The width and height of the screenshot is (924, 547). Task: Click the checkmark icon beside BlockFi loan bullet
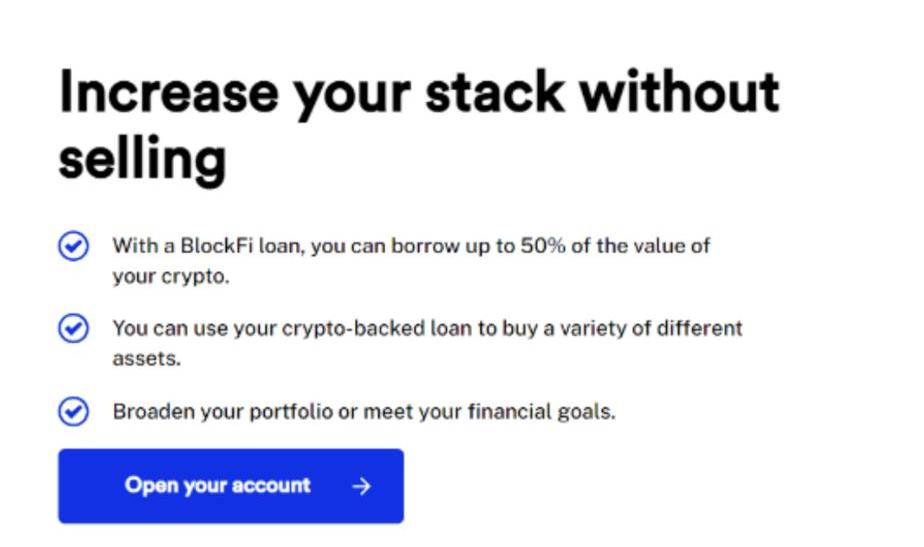(x=74, y=245)
